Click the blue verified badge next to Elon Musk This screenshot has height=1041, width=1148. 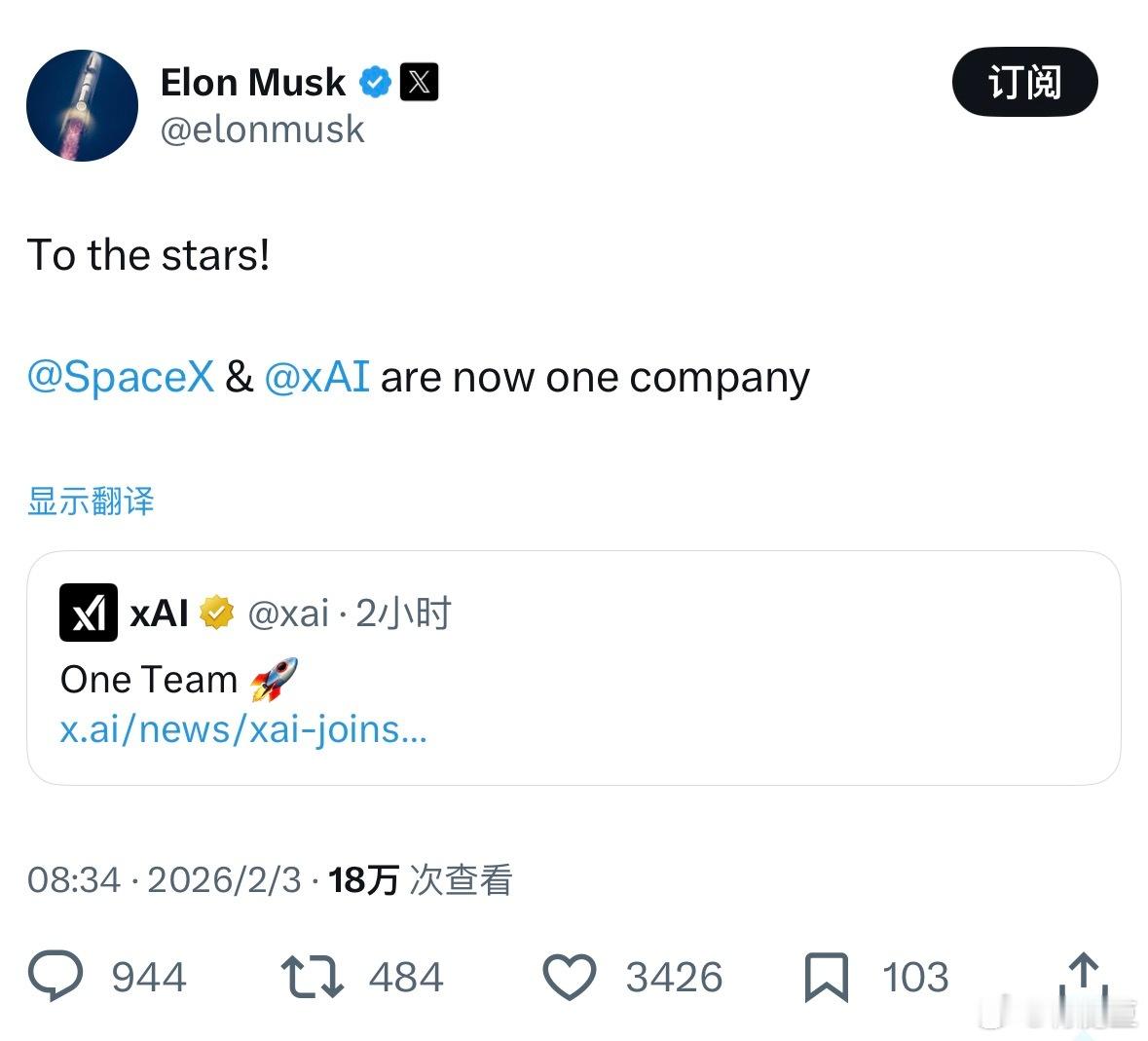coord(375,82)
